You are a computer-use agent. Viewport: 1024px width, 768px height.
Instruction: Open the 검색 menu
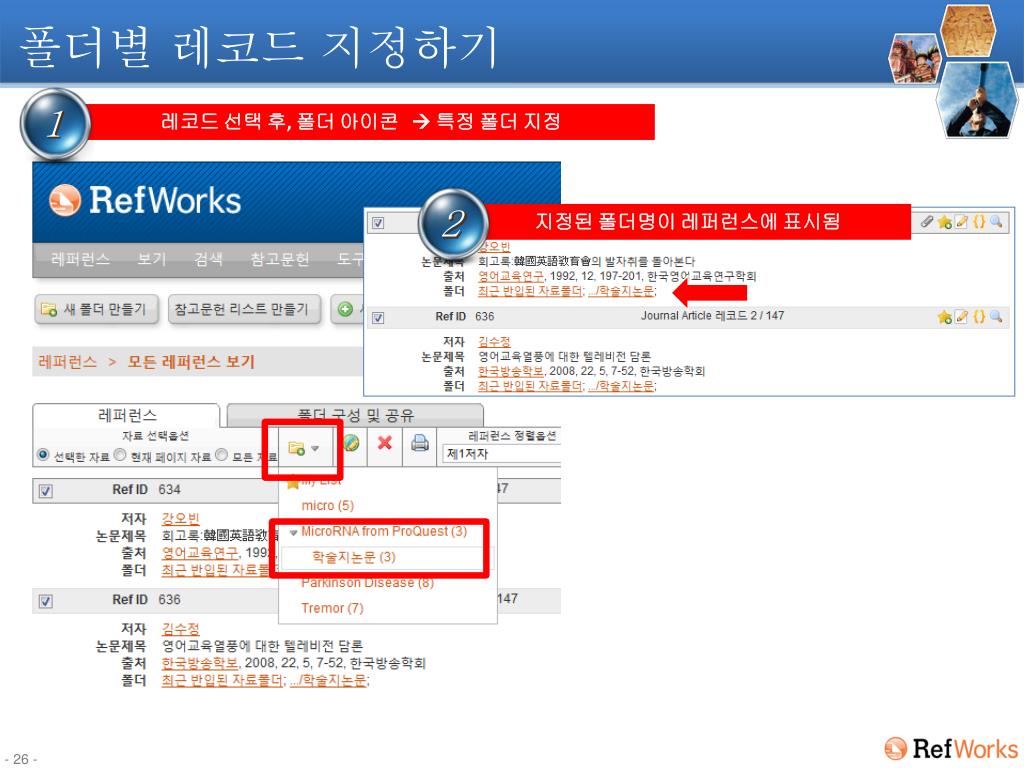click(x=208, y=260)
